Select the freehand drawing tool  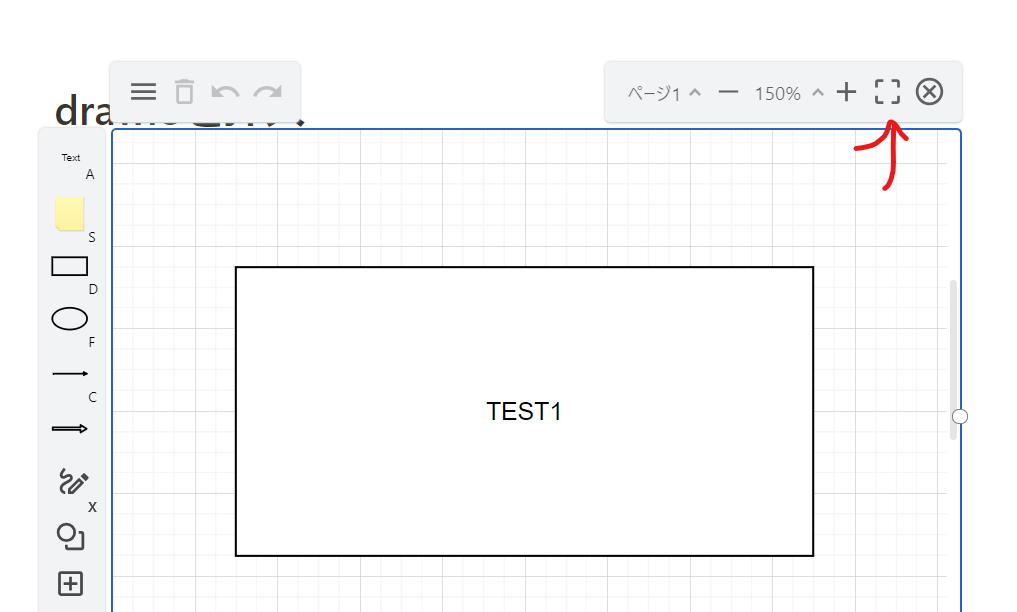click(x=73, y=481)
